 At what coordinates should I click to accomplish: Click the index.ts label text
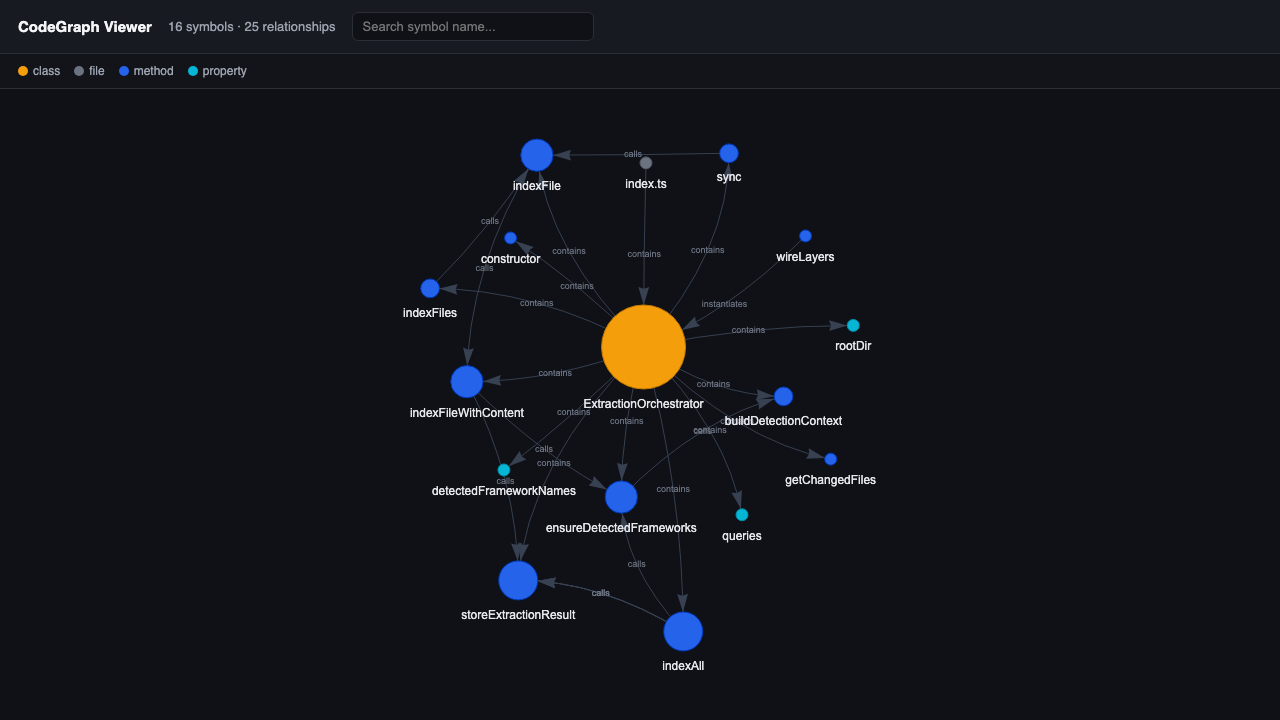(x=646, y=184)
